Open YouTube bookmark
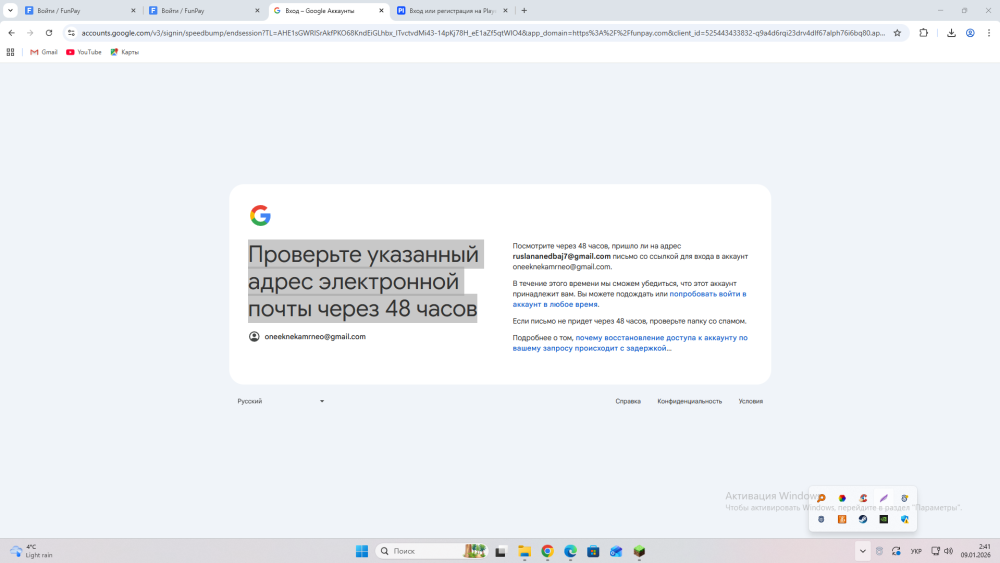Image resolution: width=1000 pixels, height=563 pixels. (x=84, y=52)
